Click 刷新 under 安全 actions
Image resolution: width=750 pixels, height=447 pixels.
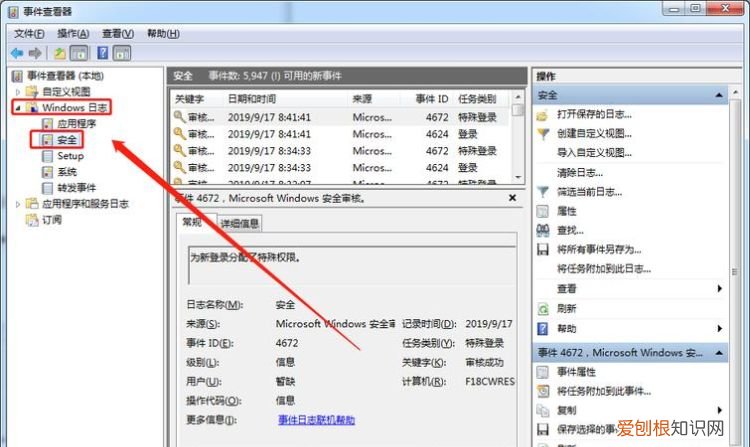[x=566, y=309]
